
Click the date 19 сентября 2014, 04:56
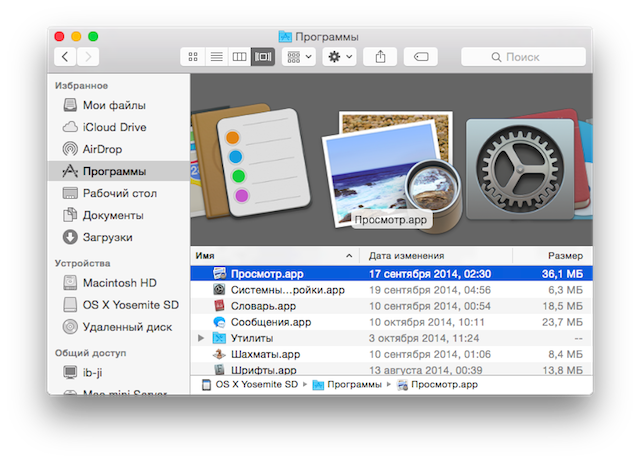430,290
